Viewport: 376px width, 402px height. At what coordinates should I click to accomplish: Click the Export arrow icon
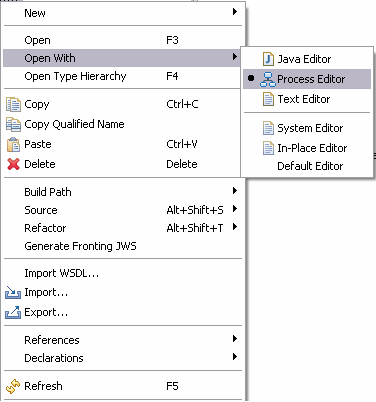pyautogui.click(x=13, y=312)
